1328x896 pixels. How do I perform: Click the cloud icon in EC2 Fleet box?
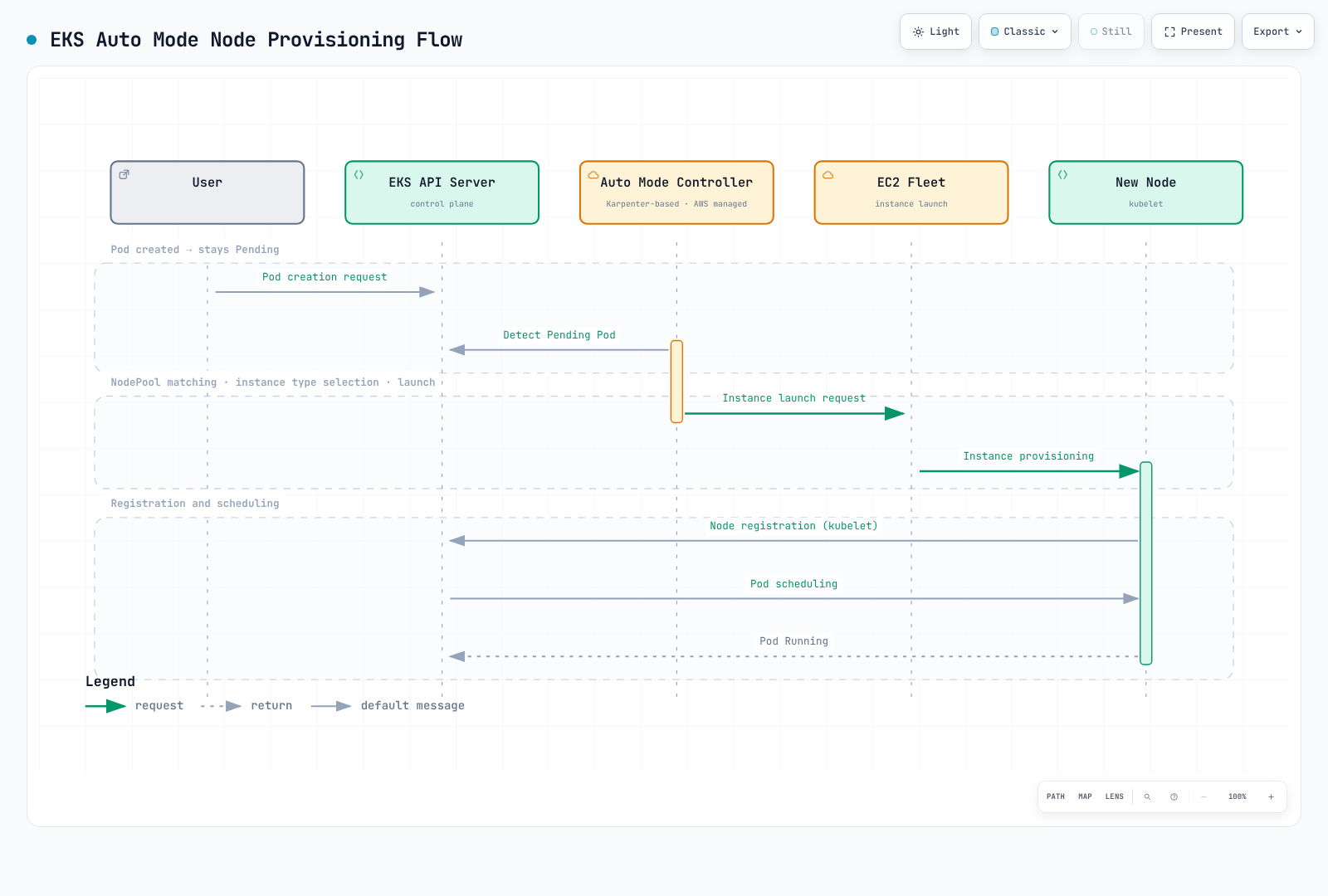tap(828, 175)
